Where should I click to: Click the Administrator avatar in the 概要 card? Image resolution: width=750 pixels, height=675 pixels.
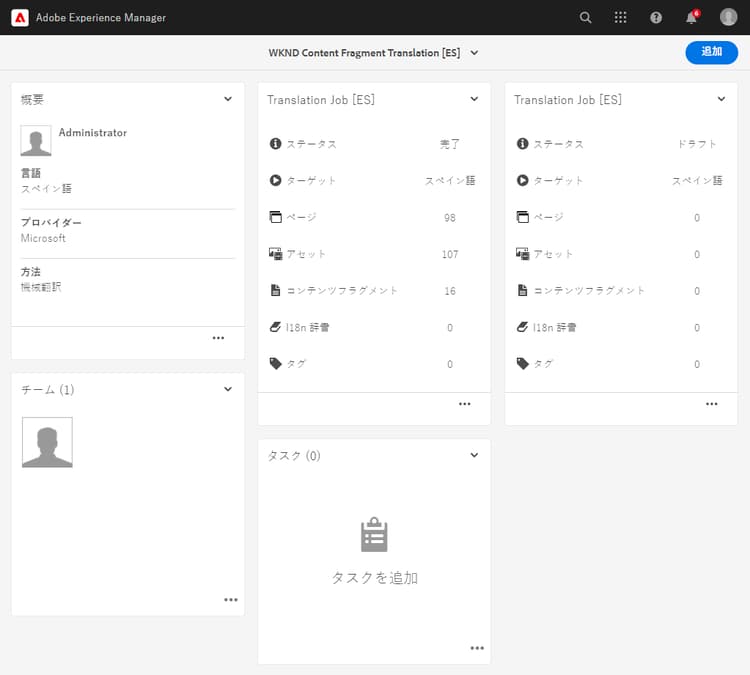pos(36,141)
